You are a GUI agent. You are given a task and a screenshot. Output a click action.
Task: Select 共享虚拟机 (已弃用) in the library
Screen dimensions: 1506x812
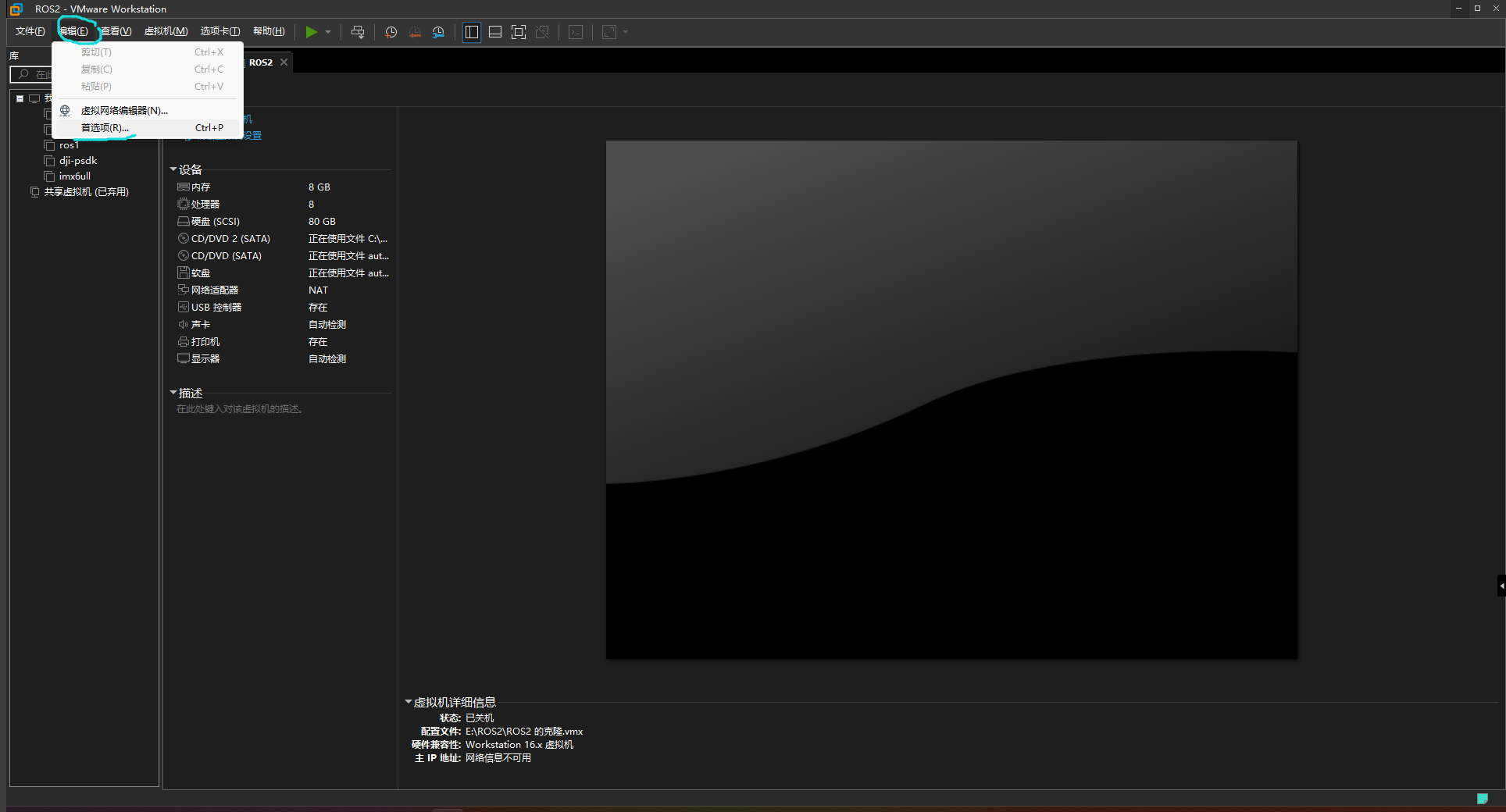86,192
